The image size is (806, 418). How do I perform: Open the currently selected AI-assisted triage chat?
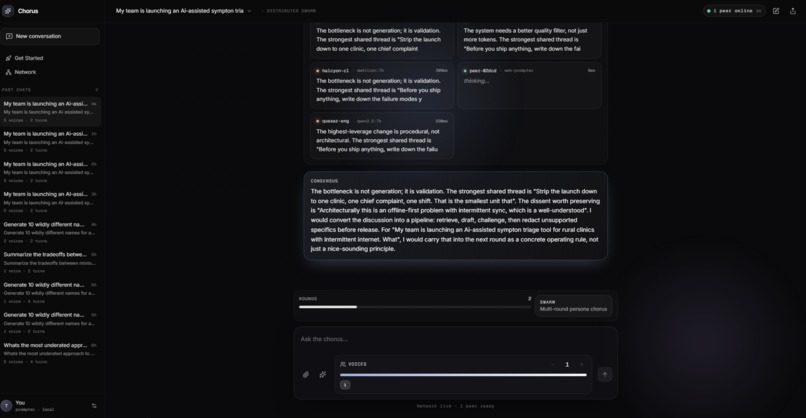click(50, 112)
